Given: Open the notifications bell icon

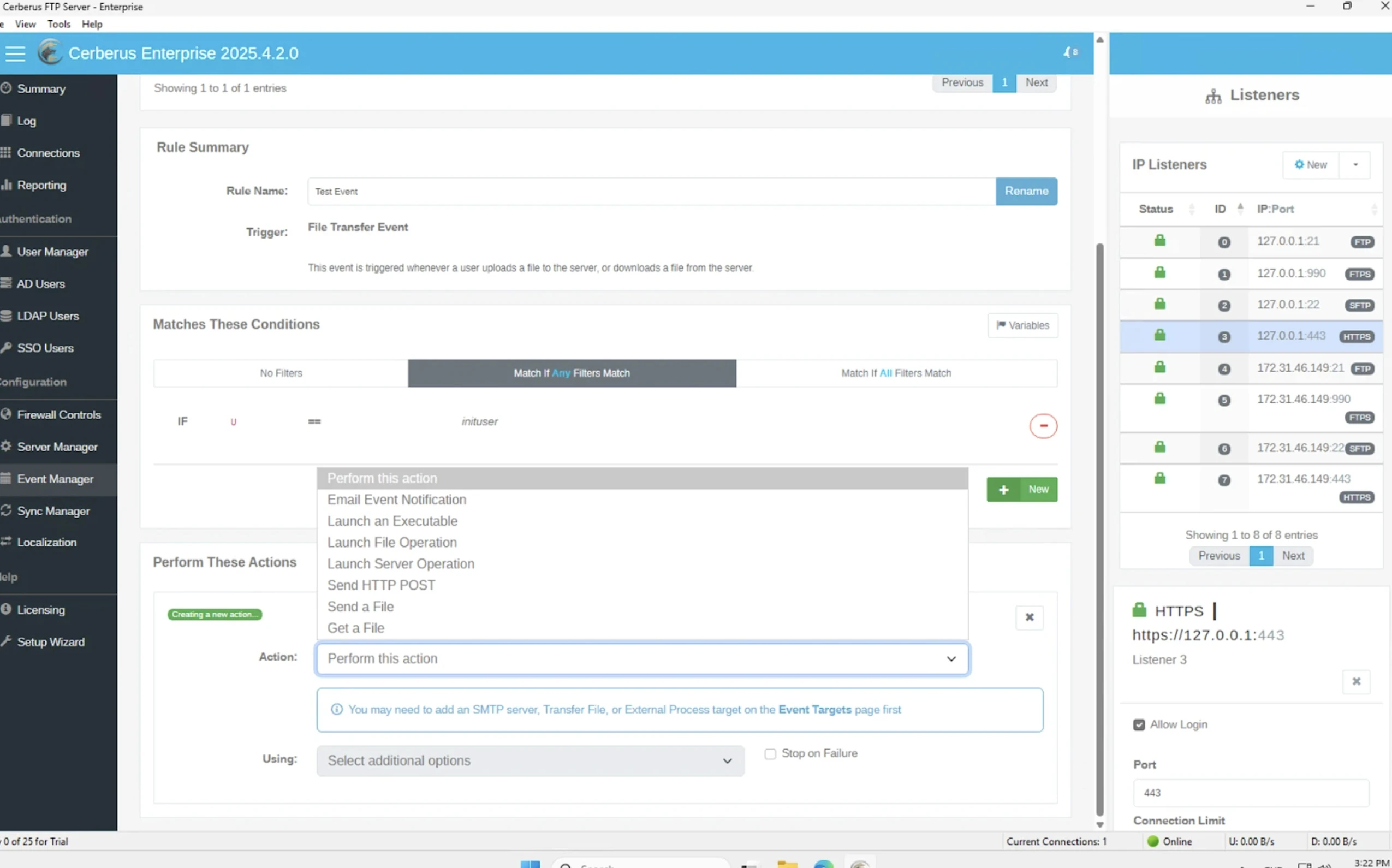Looking at the screenshot, I should point(1070,52).
